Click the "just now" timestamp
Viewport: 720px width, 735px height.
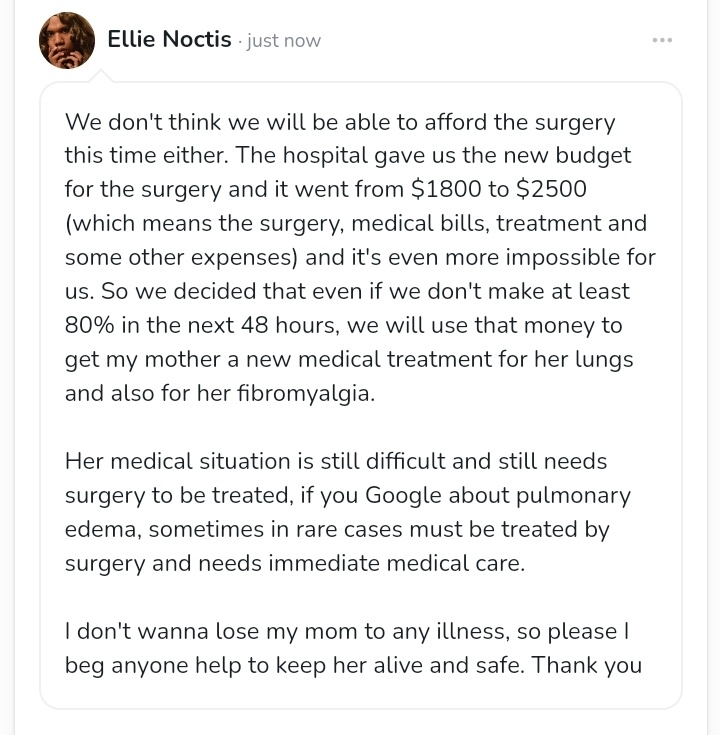tap(285, 41)
